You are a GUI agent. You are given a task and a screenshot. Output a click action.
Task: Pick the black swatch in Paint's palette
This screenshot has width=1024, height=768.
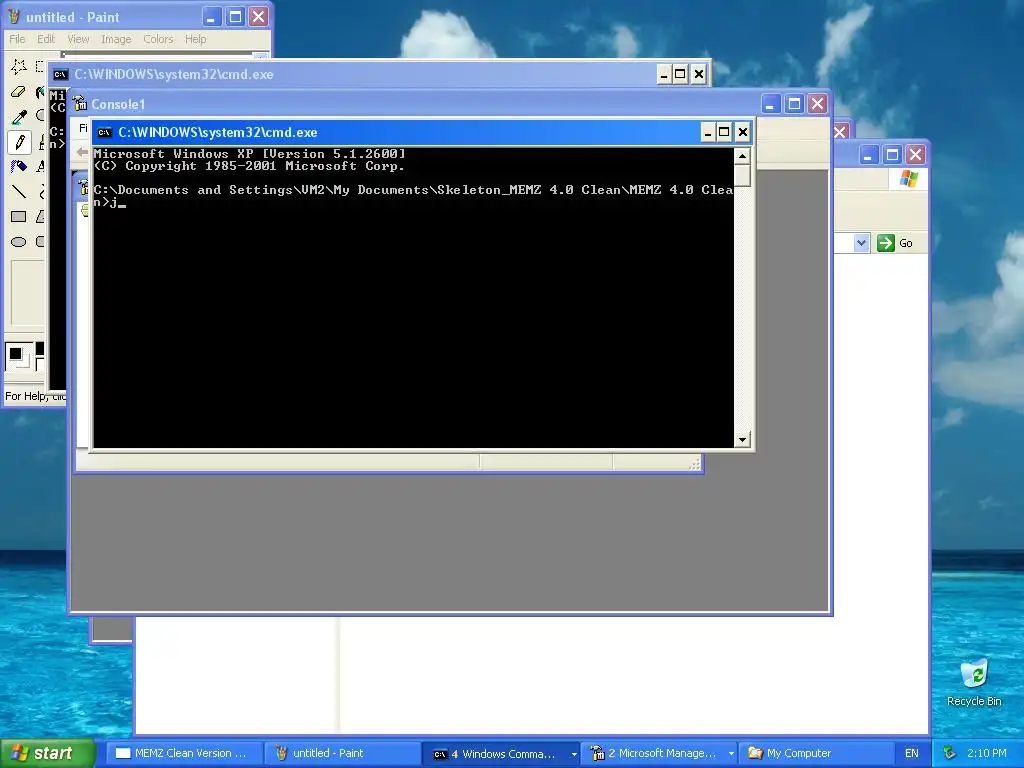tap(40, 348)
